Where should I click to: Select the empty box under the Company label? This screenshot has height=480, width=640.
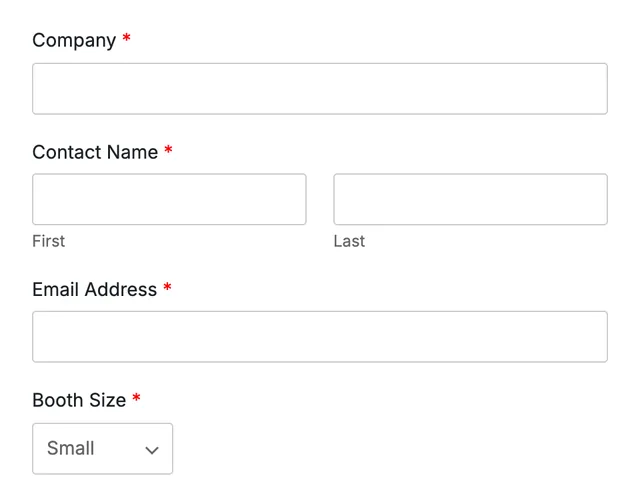pyautogui.click(x=320, y=89)
